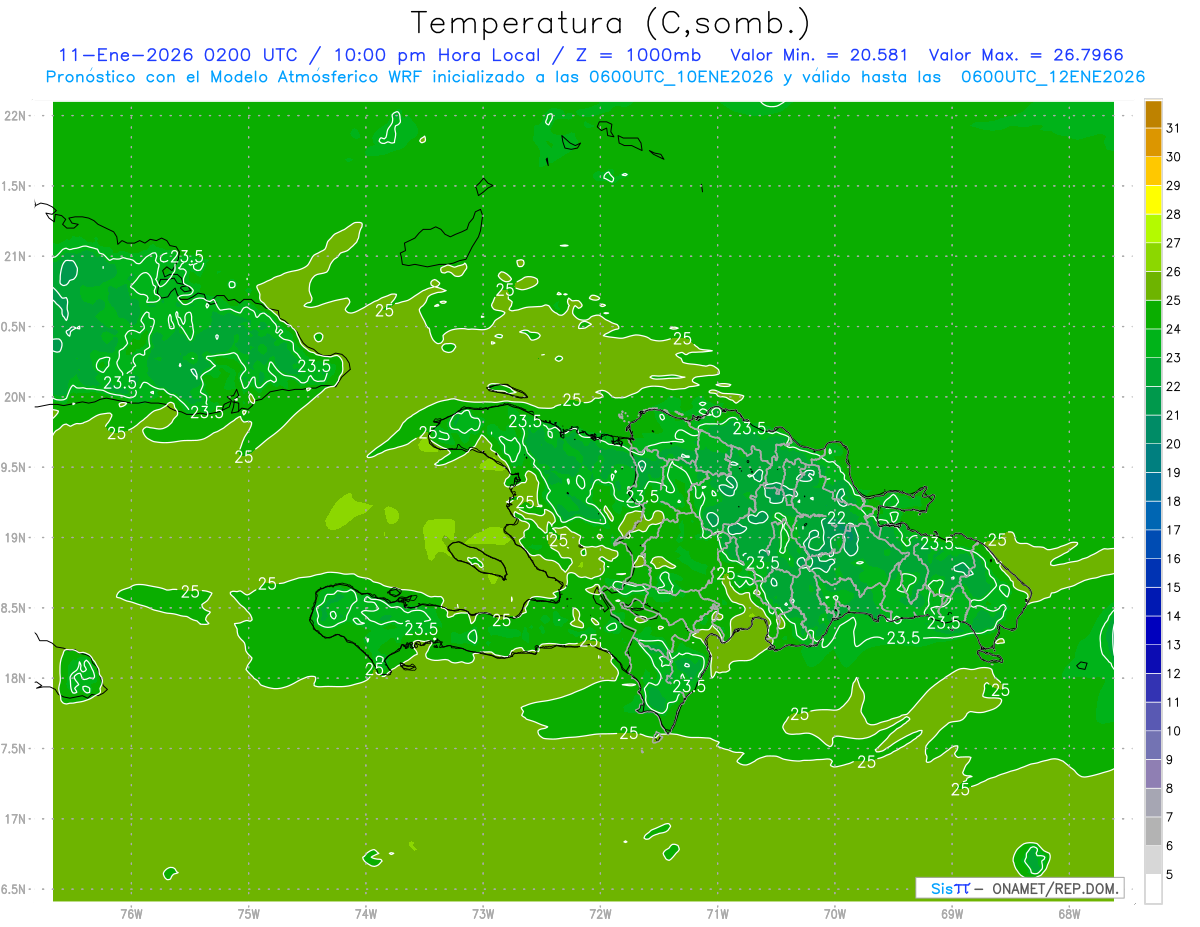The width and height of the screenshot is (1200, 927).
Task: Click the '71W' longitude axis label
Action: pos(717,913)
